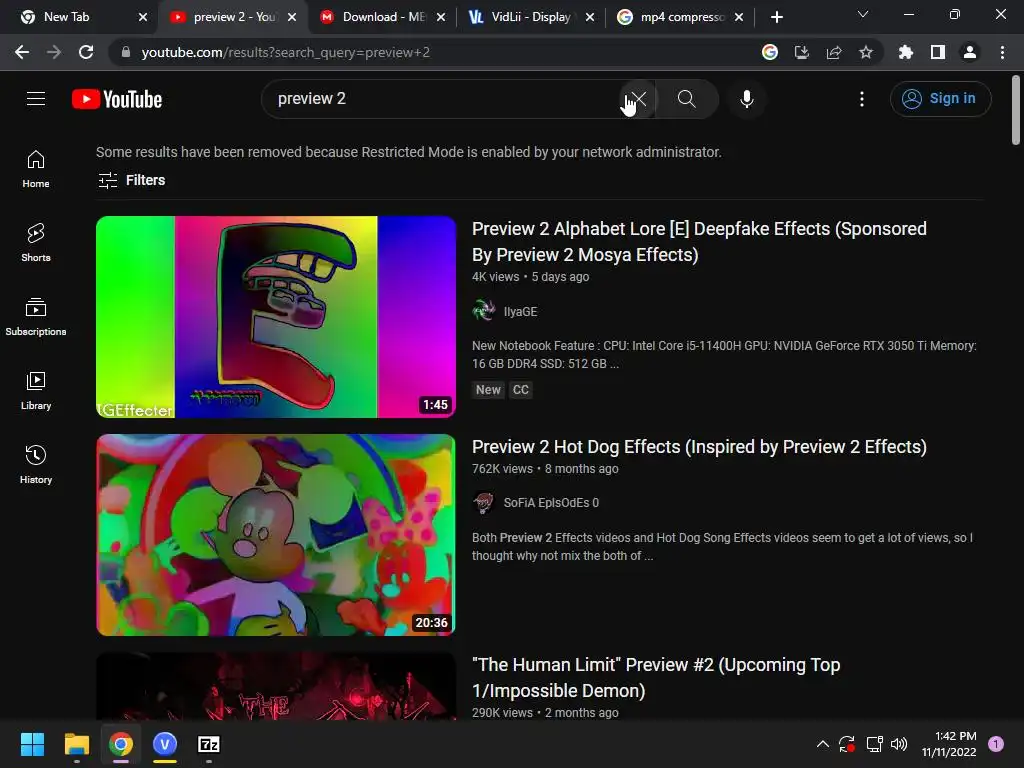Share this page via share icon
This screenshot has width=1024, height=768.
tap(834, 52)
